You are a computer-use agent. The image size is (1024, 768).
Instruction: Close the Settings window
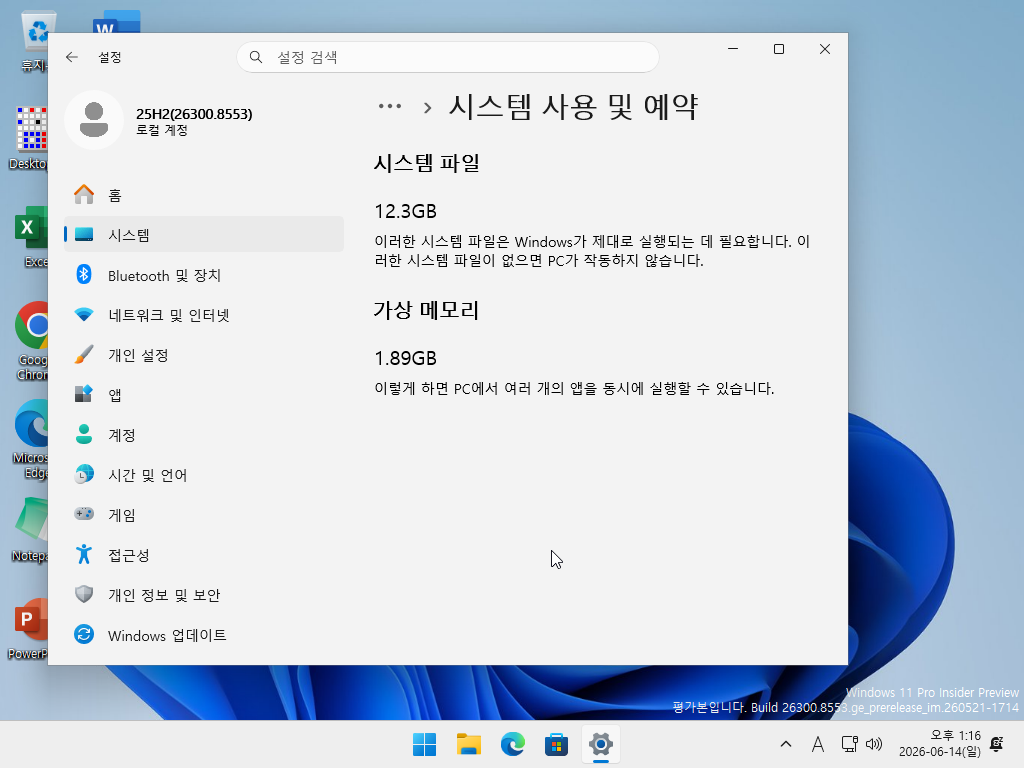824,49
